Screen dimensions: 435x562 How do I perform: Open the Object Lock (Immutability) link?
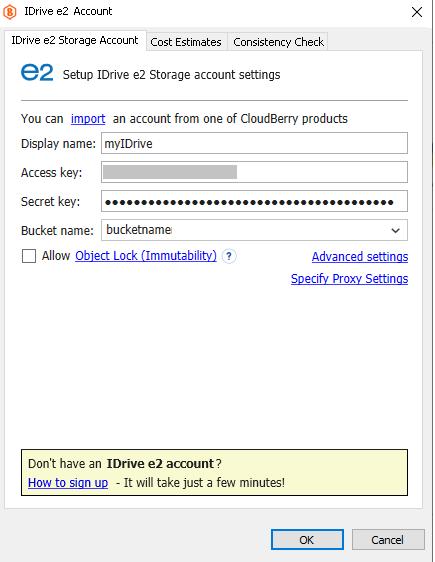(146, 256)
